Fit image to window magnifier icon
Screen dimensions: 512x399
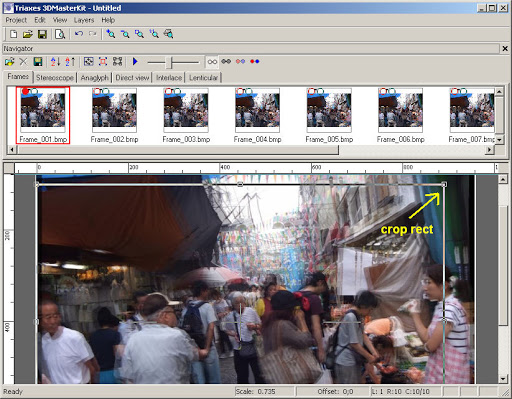tap(169, 34)
